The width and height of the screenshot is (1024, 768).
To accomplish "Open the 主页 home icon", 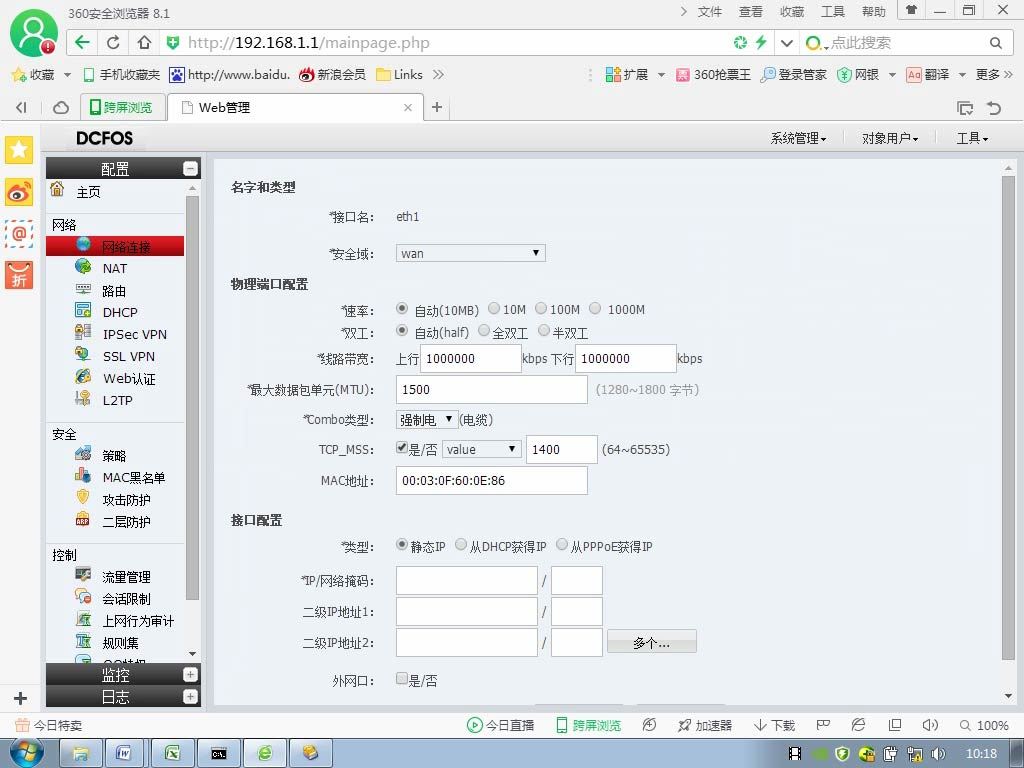I will (57, 189).
